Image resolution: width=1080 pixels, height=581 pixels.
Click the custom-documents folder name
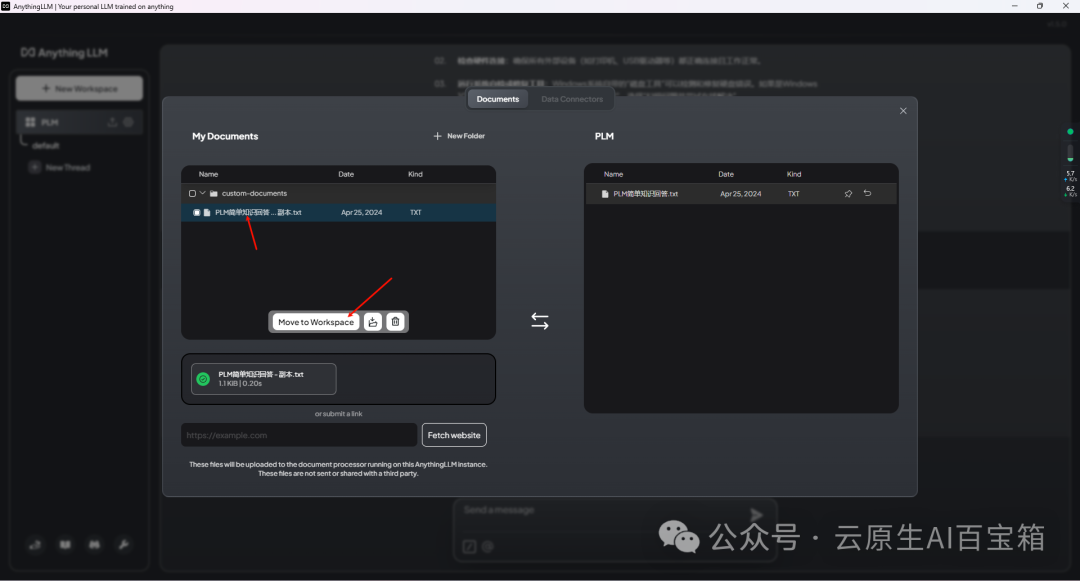(254, 193)
